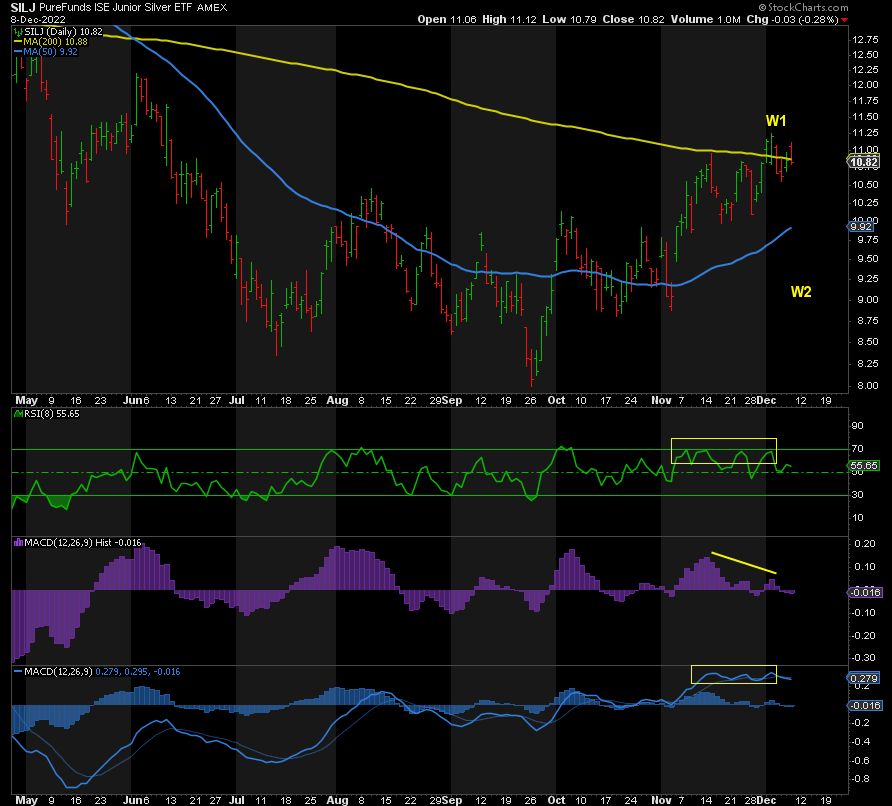The width and height of the screenshot is (892, 806).
Task: Select the Oct label on the bottom date axis
Action: (x=556, y=800)
